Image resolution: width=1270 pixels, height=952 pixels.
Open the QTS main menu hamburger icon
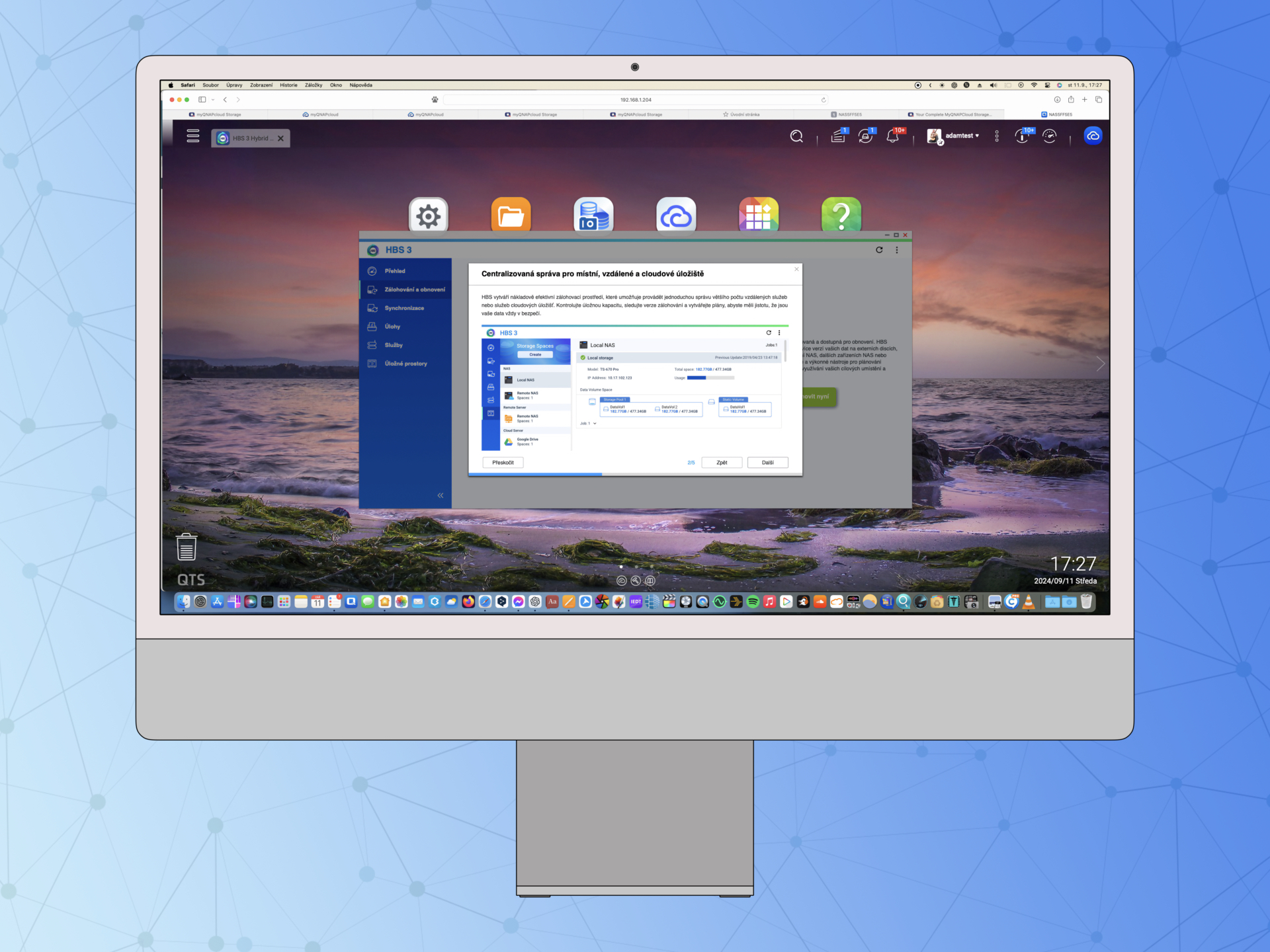point(192,136)
